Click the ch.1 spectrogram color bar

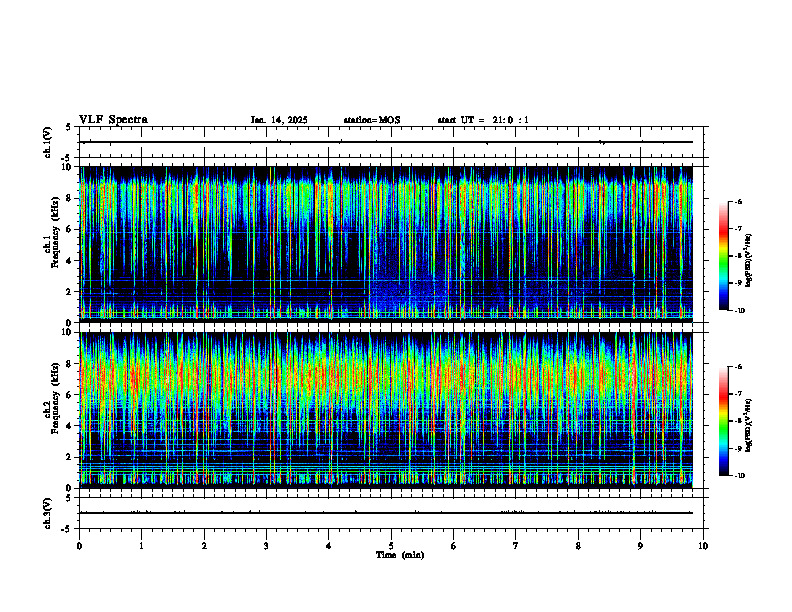(723, 256)
